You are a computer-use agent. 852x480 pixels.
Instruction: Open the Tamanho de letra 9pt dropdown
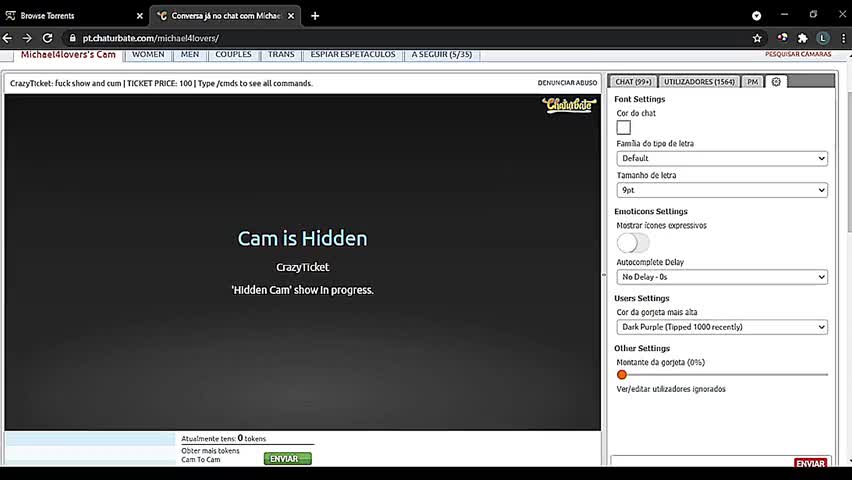[722, 190]
